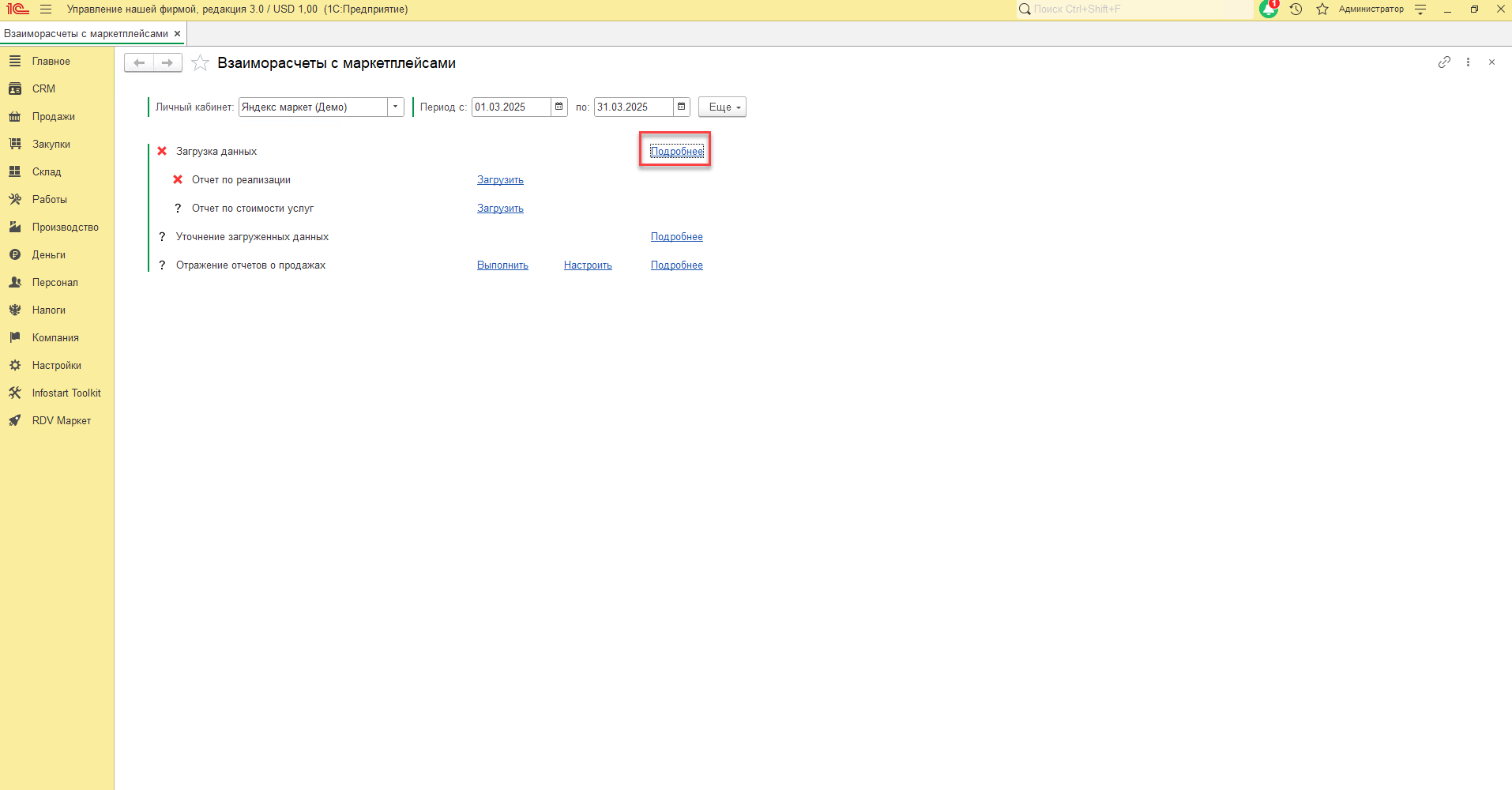Click the 1C logo icon

(x=17, y=9)
